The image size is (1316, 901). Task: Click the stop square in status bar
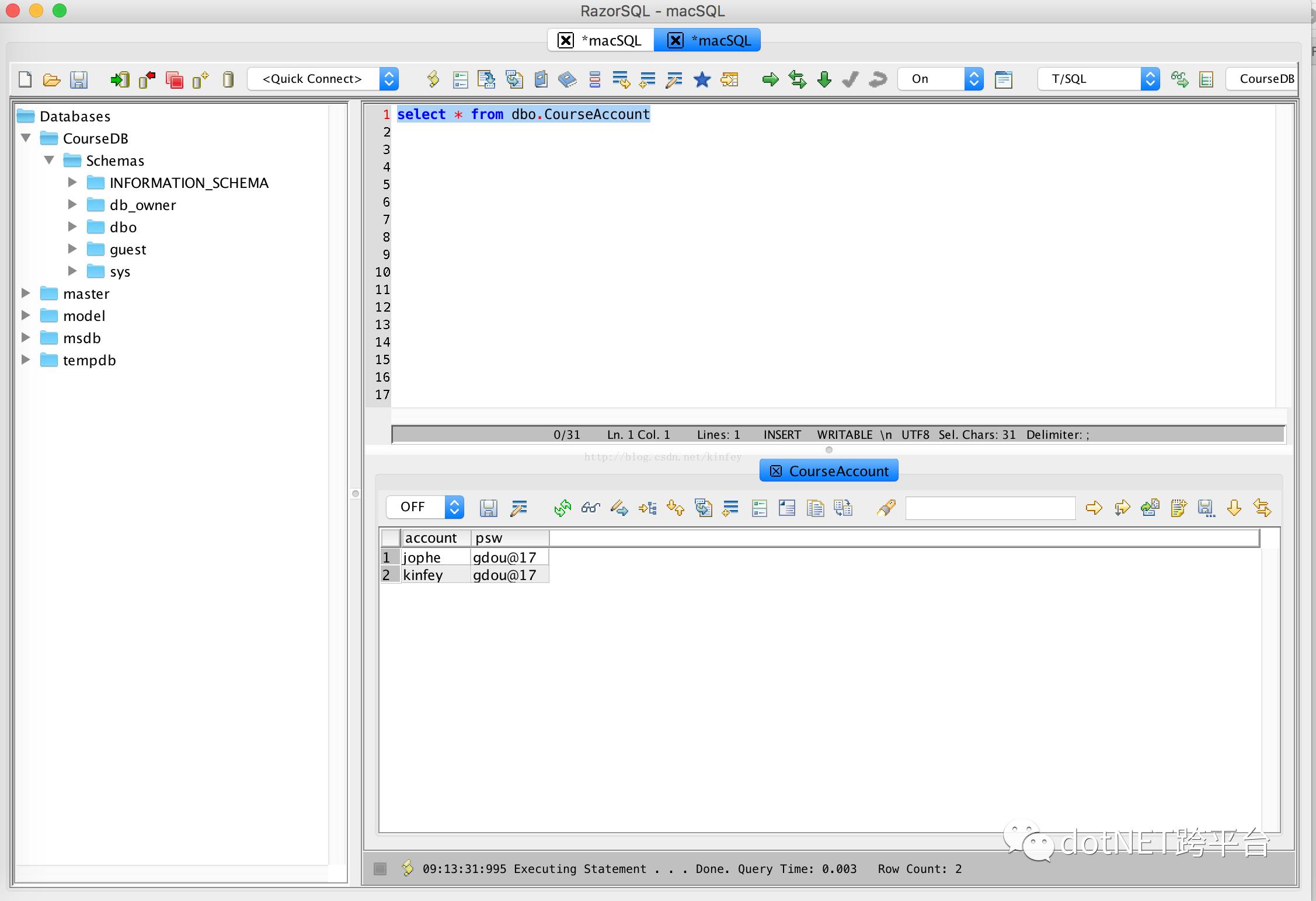click(x=380, y=869)
